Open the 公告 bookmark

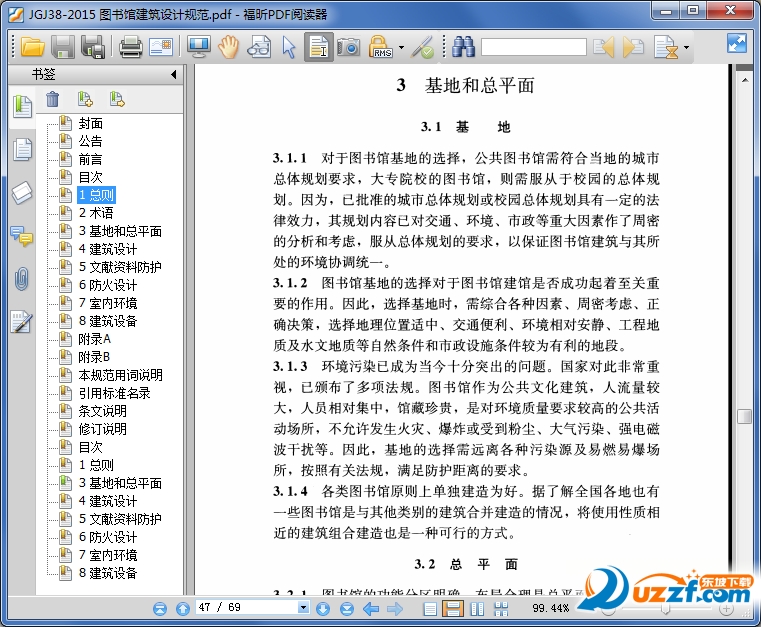(x=91, y=141)
